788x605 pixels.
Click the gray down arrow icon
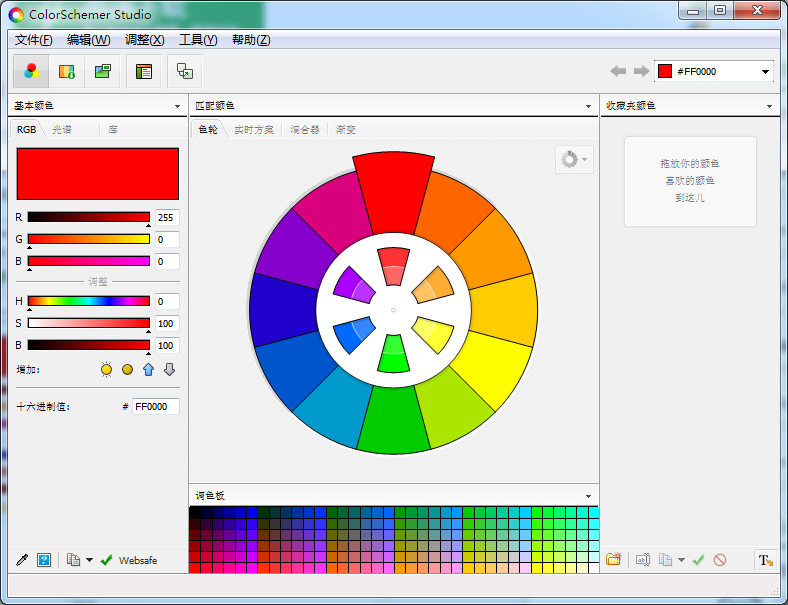[169, 369]
